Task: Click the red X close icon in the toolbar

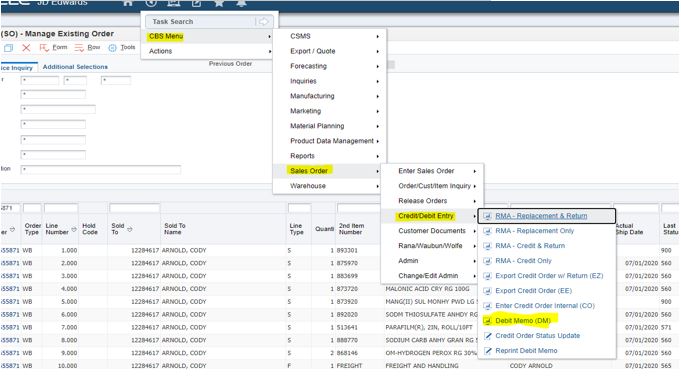Action: tap(26, 48)
